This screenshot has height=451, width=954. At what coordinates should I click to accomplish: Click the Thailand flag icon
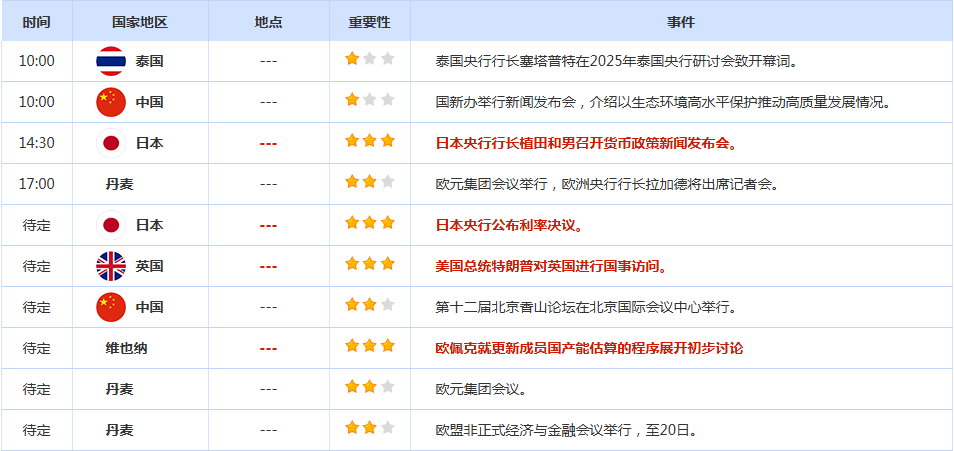coord(111,61)
